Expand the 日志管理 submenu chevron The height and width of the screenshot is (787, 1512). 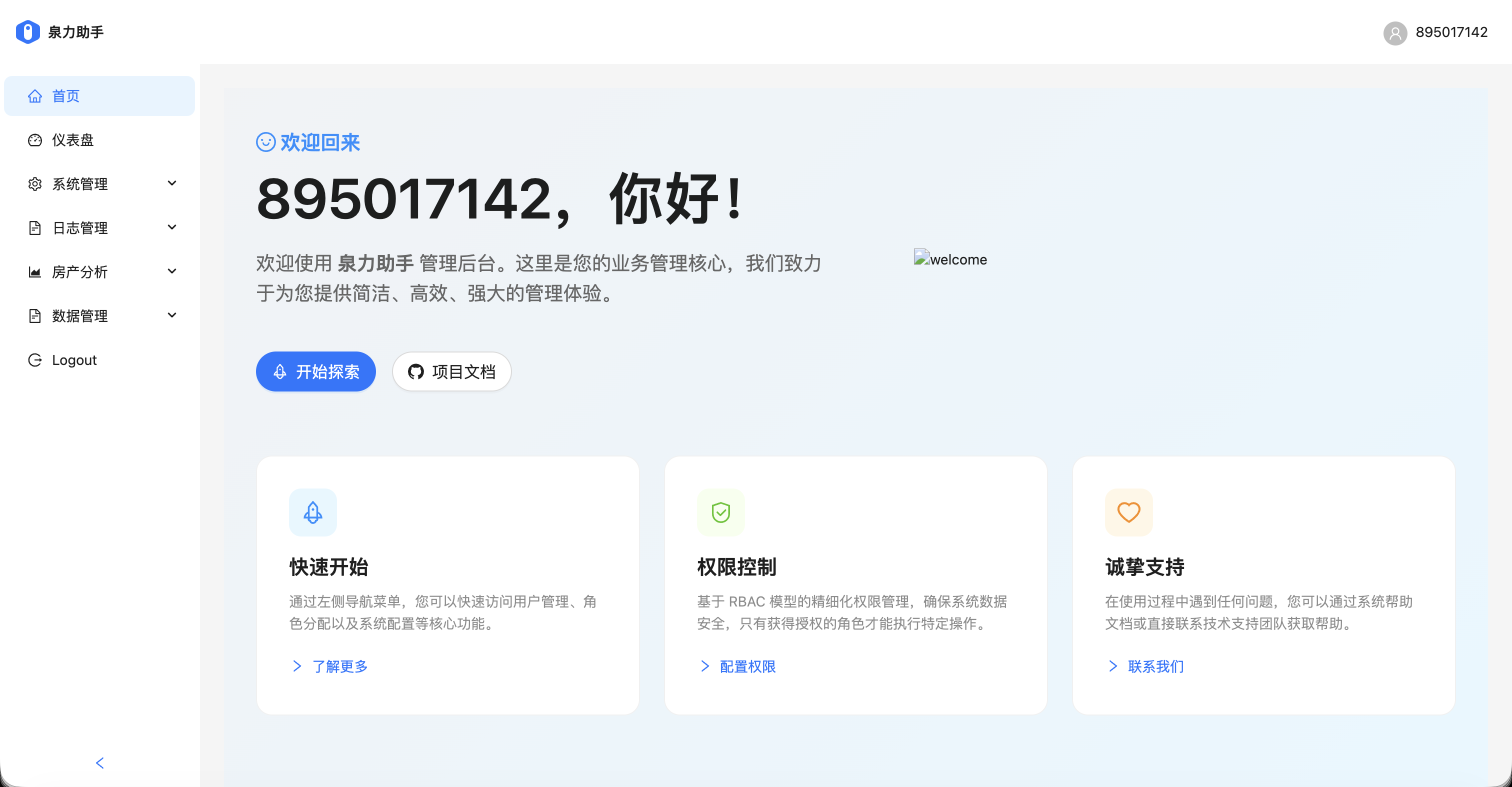point(172,227)
